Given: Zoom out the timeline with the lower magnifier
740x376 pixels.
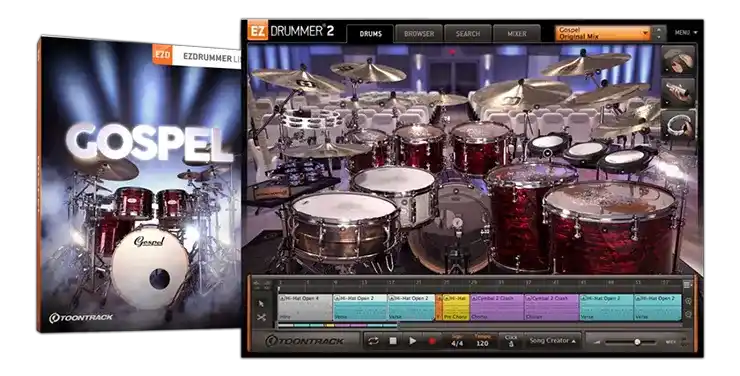Looking at the screenshot, I should (x=688, y=314).
